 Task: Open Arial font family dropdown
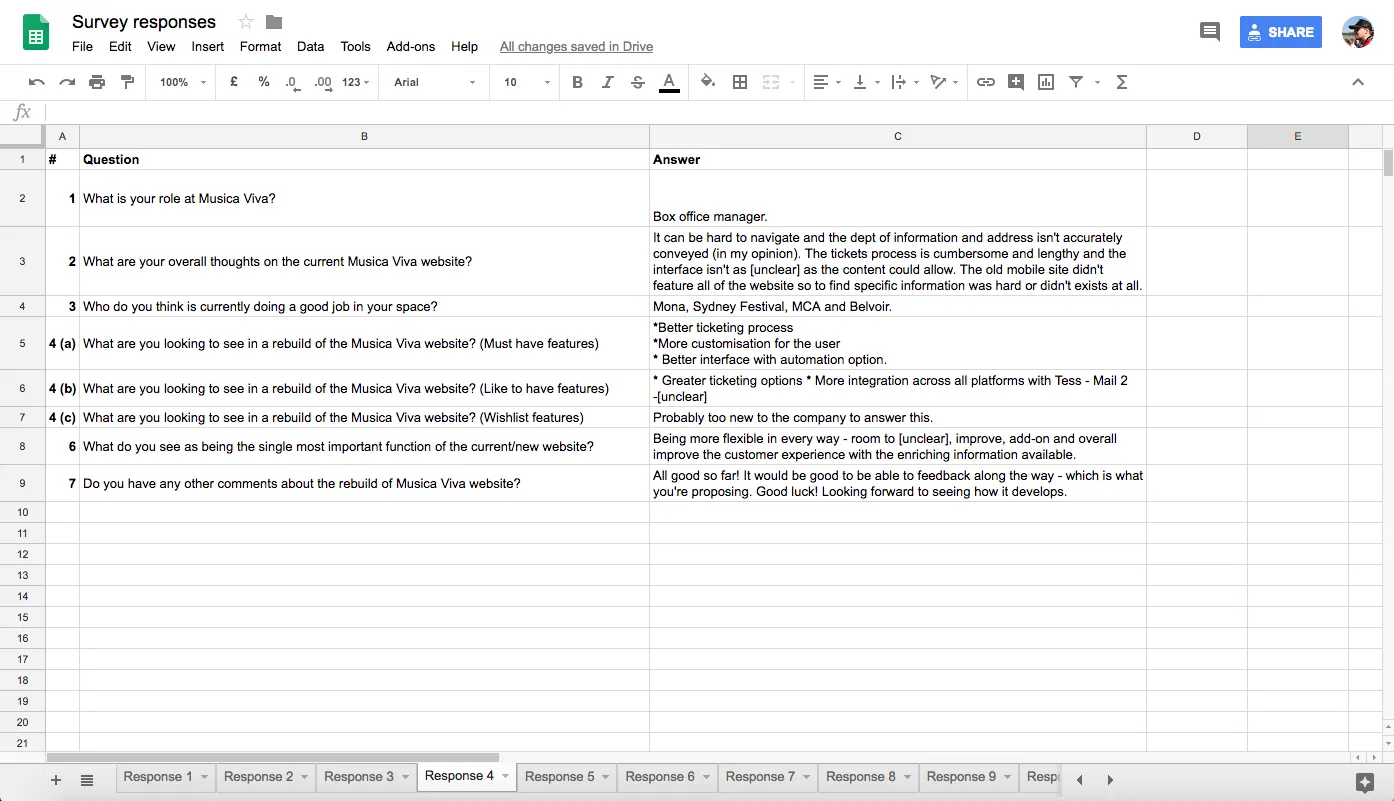(x=435, y=82)
